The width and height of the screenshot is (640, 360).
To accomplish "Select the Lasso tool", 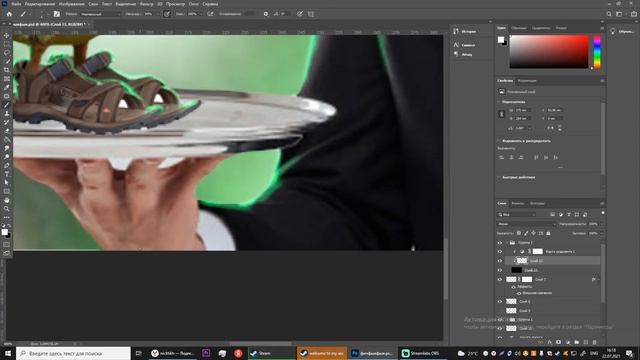I will point(7,53).
